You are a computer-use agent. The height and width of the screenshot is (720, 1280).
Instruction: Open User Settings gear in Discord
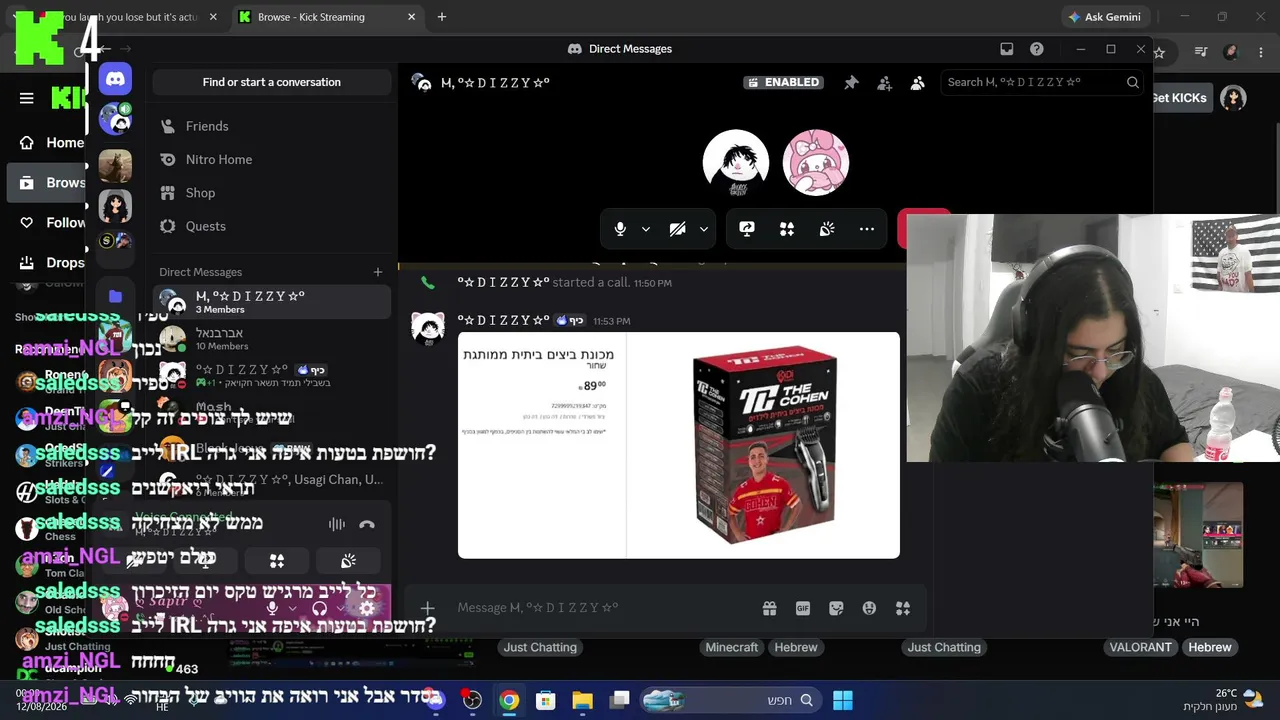click(x=367, y=608)
